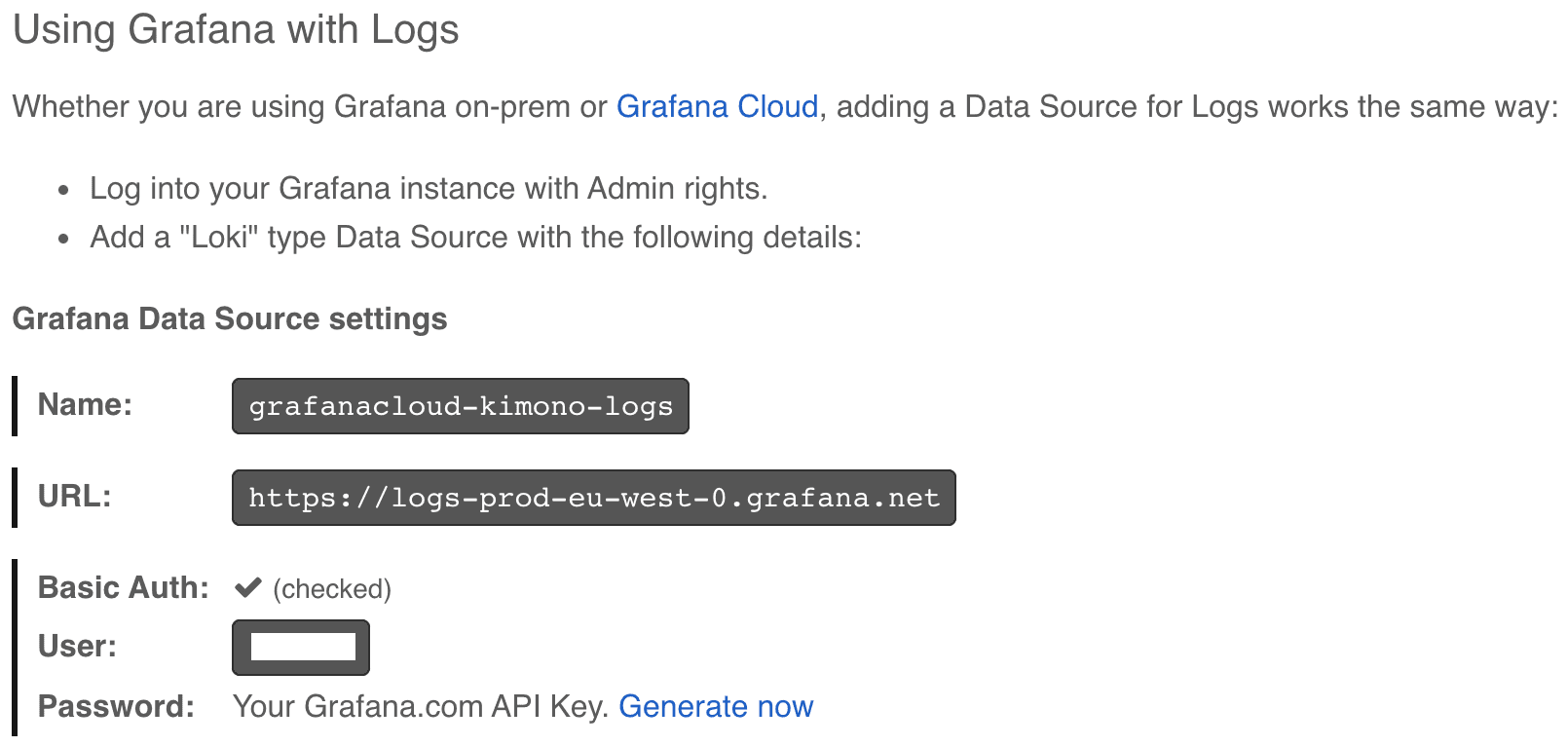Viewport: 1568px width, 746px height.
Task: Click the (checked) text beside Basic Auth
Action: [x=332, y=589]
